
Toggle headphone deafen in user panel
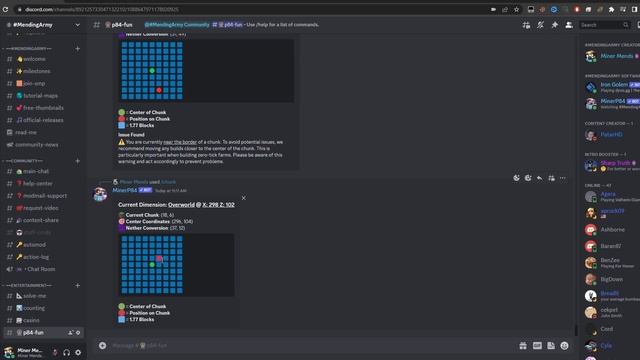pos(67,352)
